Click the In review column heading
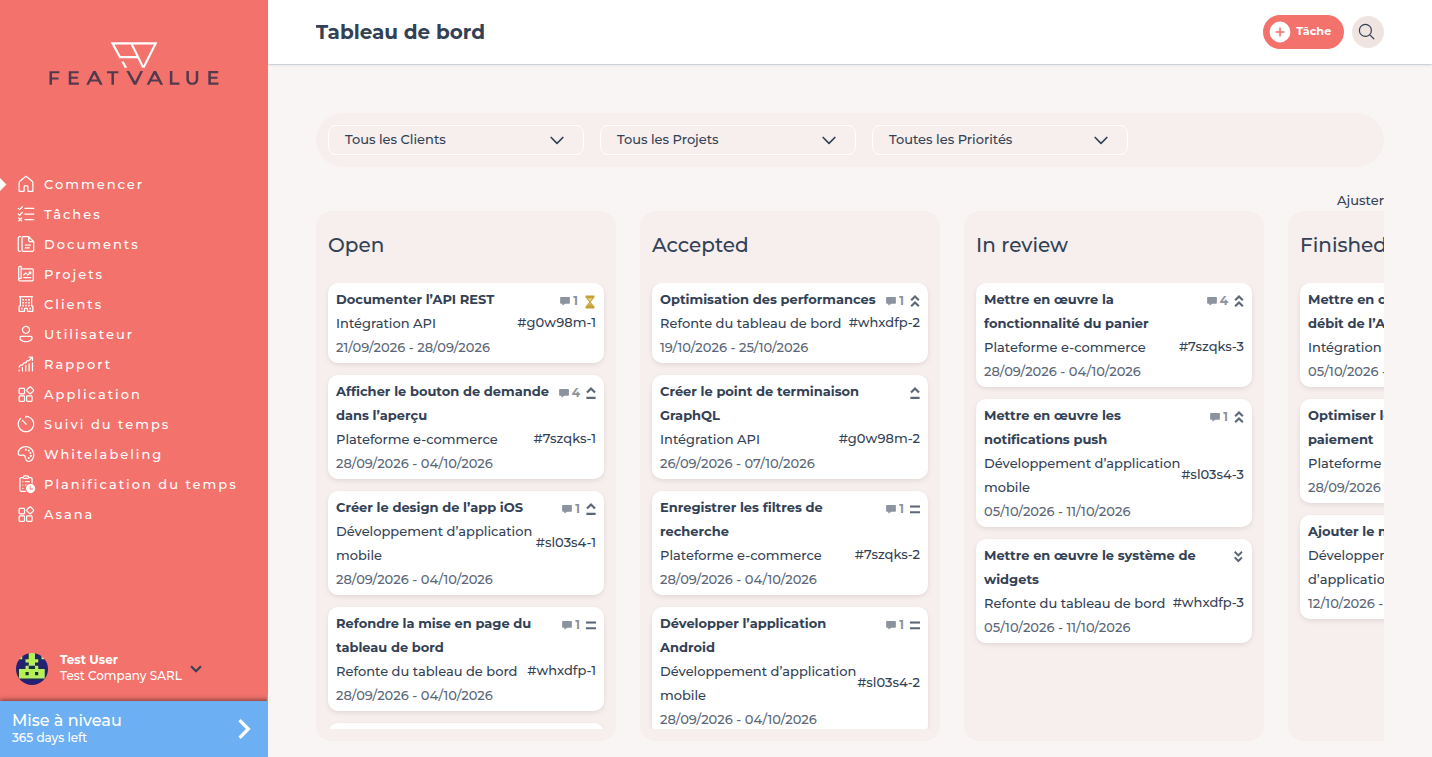Screen dimensions: 1432x757 coord(1022,245)
